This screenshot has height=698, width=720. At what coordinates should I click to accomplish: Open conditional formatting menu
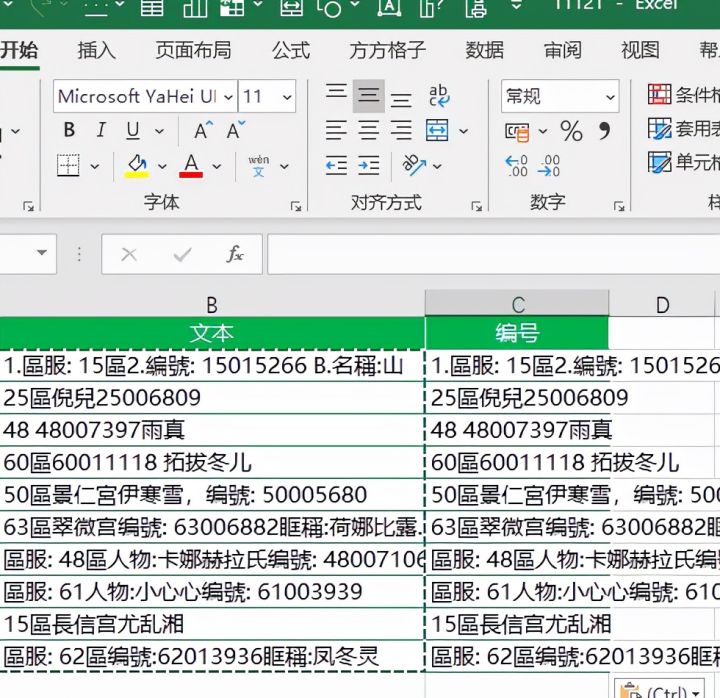683,95
